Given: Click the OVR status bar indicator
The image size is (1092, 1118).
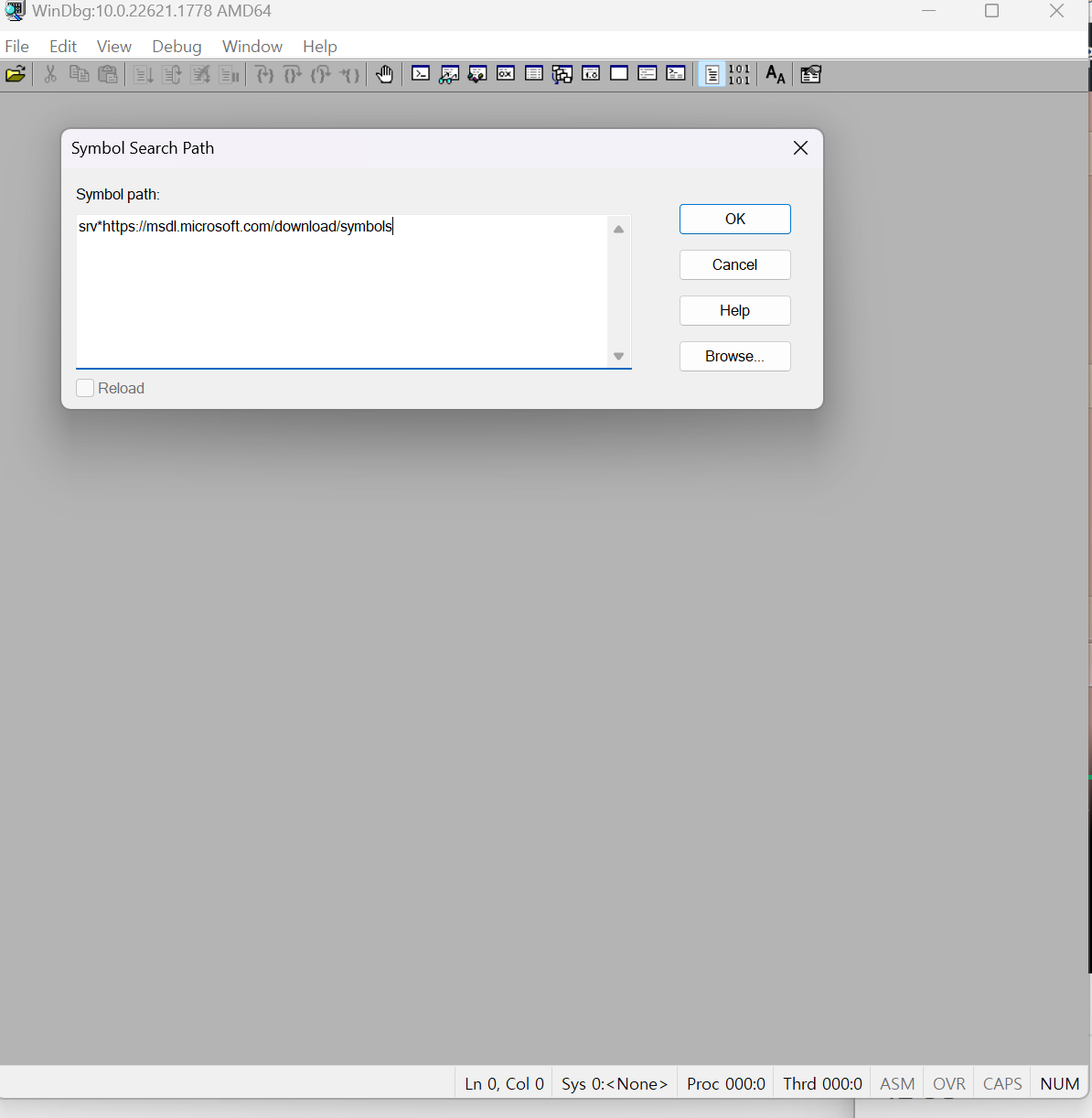Looking at the screenshot, I should [949, 1083].
